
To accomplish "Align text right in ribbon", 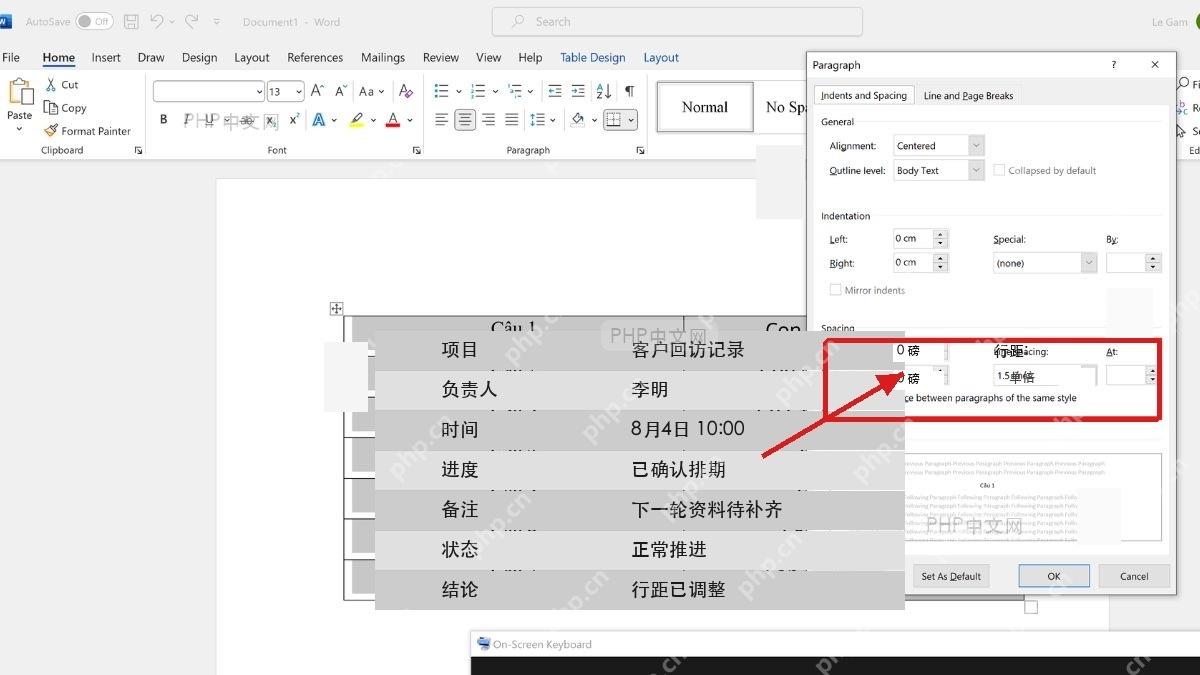I will [488, 120].
